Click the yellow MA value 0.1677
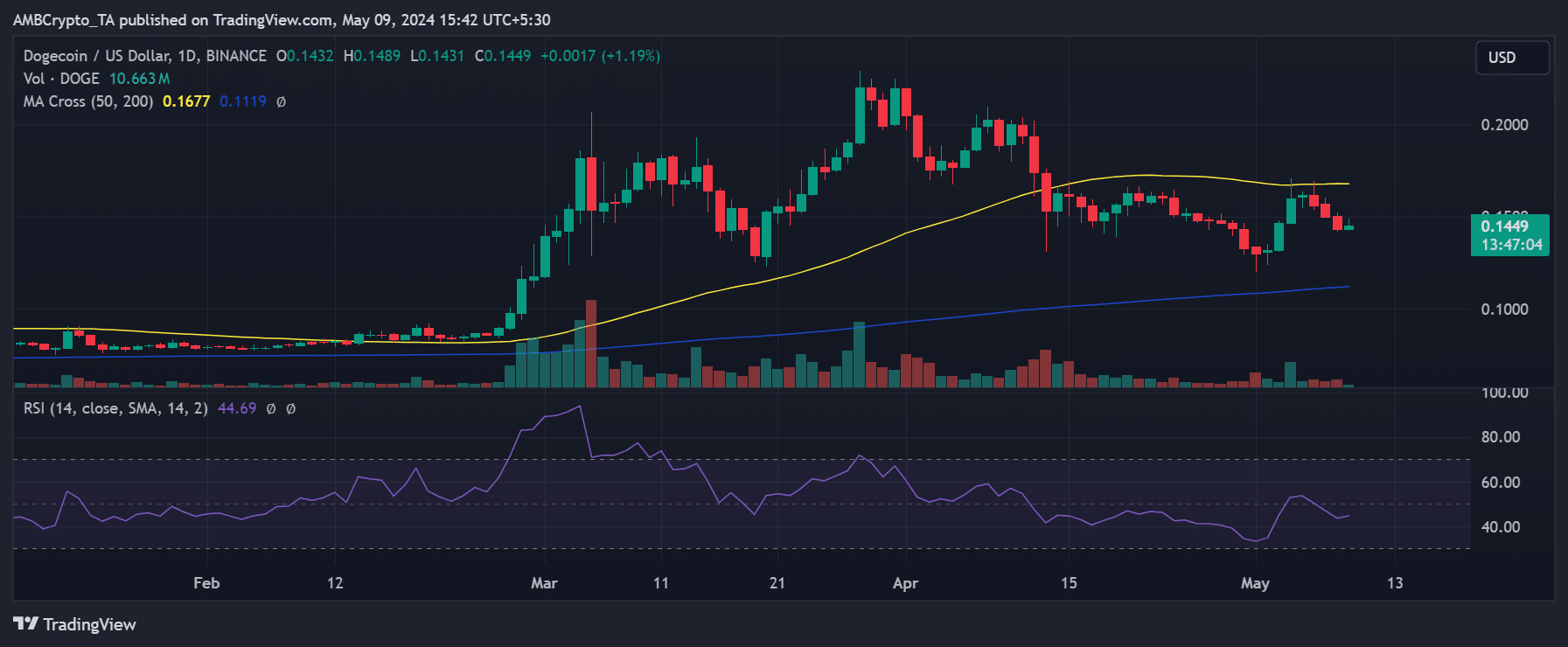 [186, 101]
